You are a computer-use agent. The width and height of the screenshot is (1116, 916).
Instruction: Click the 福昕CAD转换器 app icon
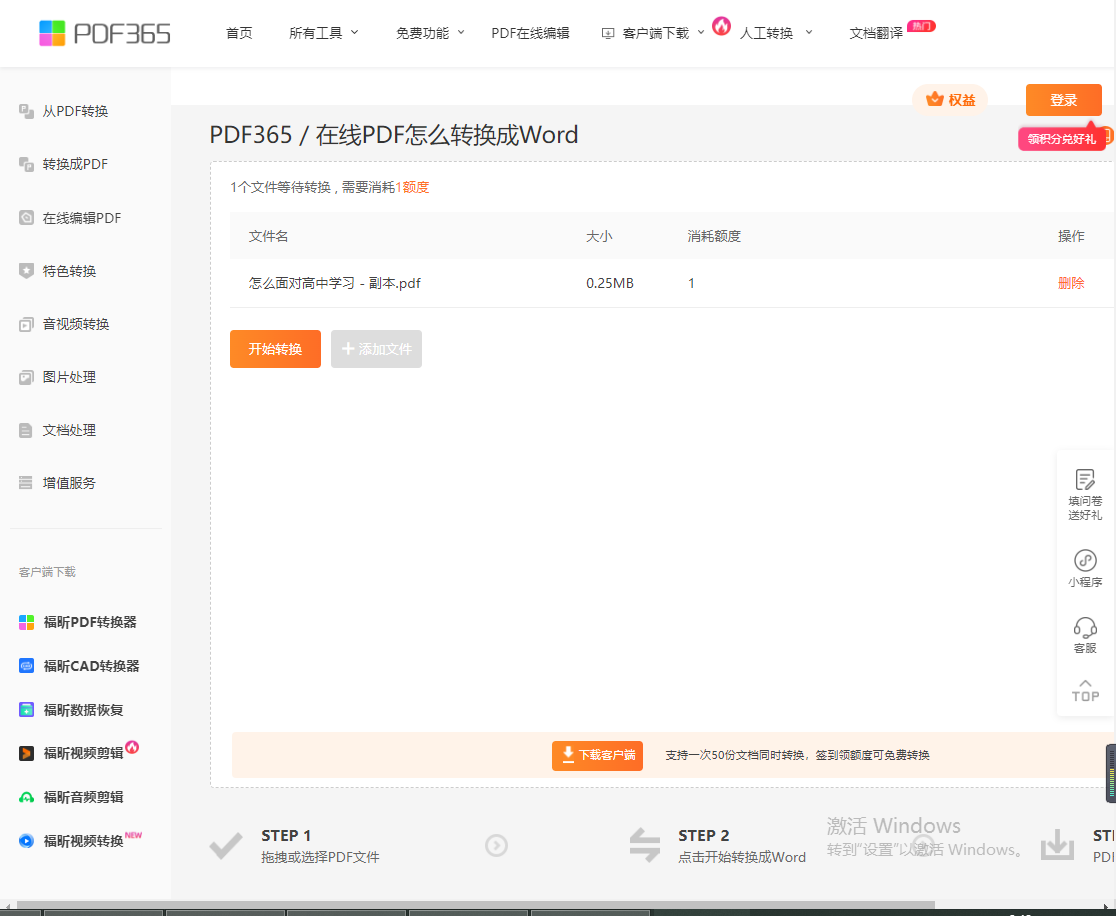click(26, 666)
